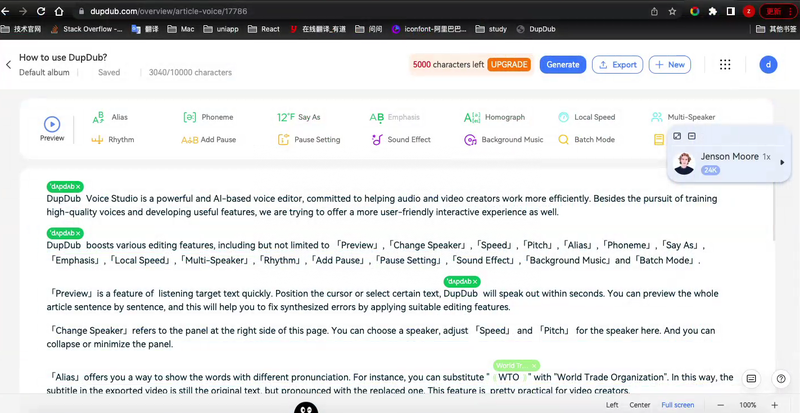Open the Multi-Speaker tool
800x413 pixels.
(683, 117)
